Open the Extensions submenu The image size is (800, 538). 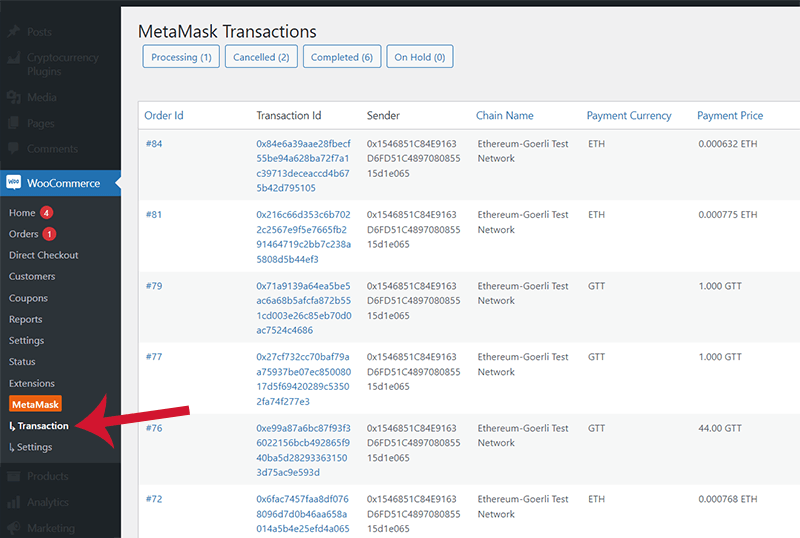(x=32, y=383)
